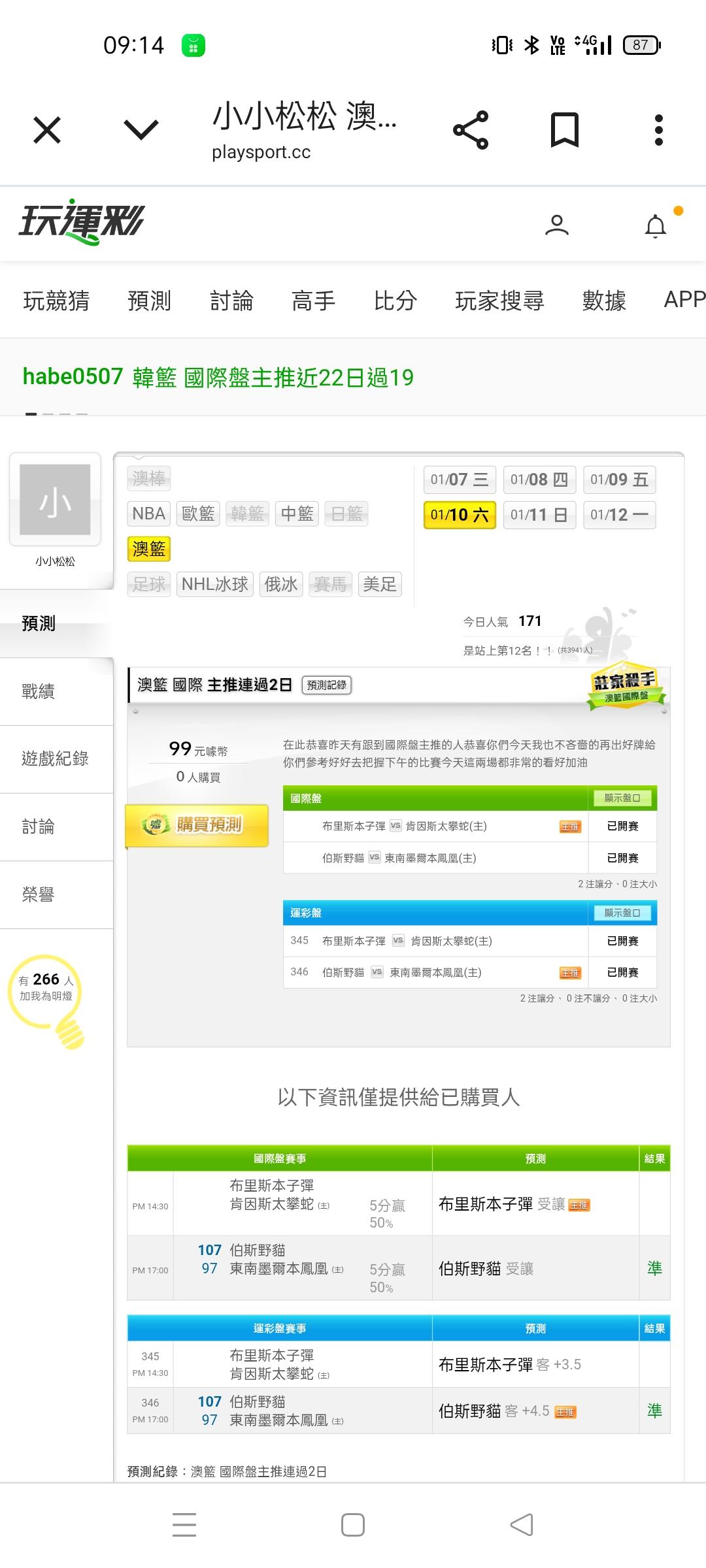Select the 澳籃 league tab
The image size is (706, 1568).
(x=149, y=549)
